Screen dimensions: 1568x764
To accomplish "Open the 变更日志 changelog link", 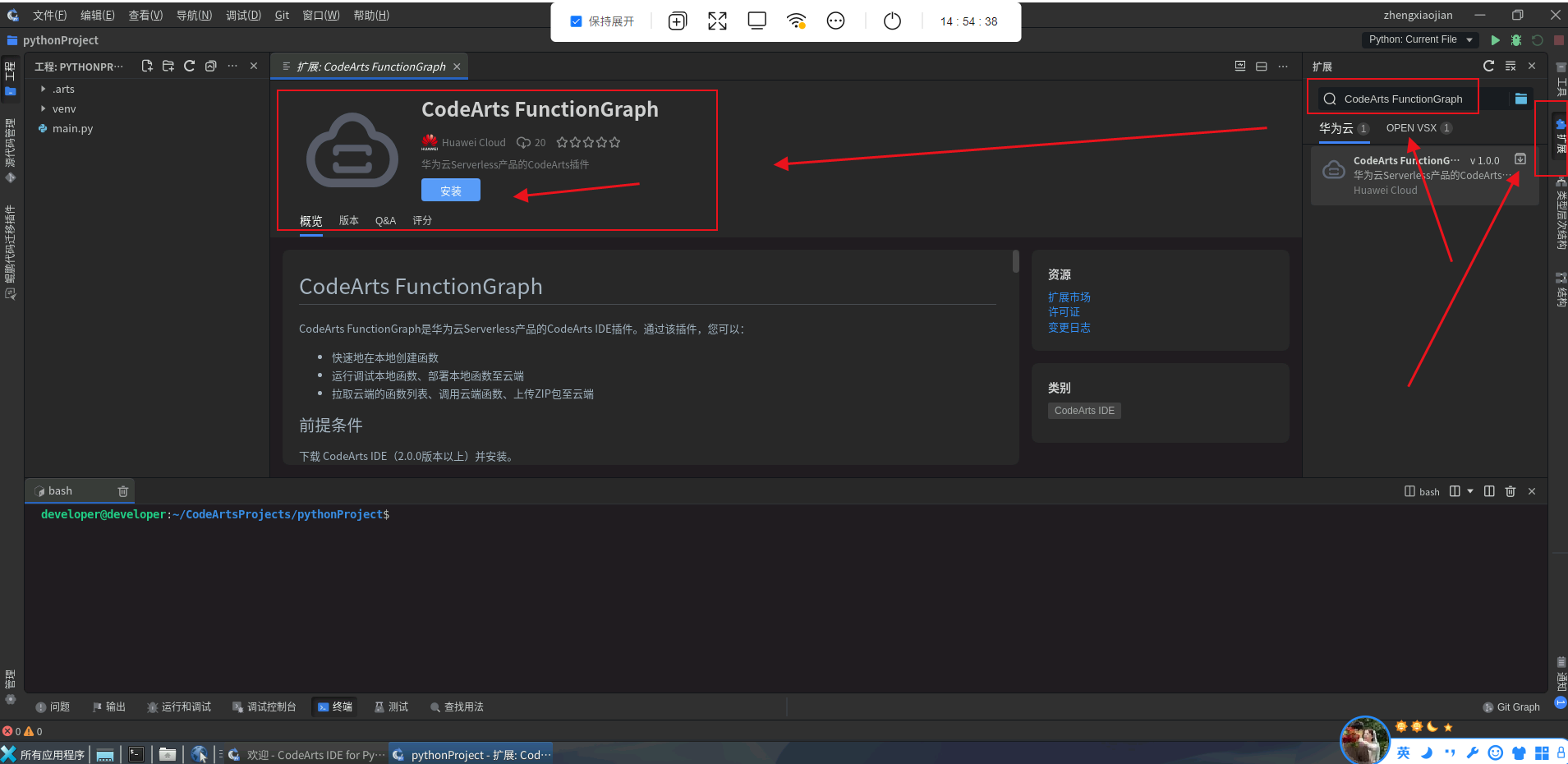I will 1069,328.
